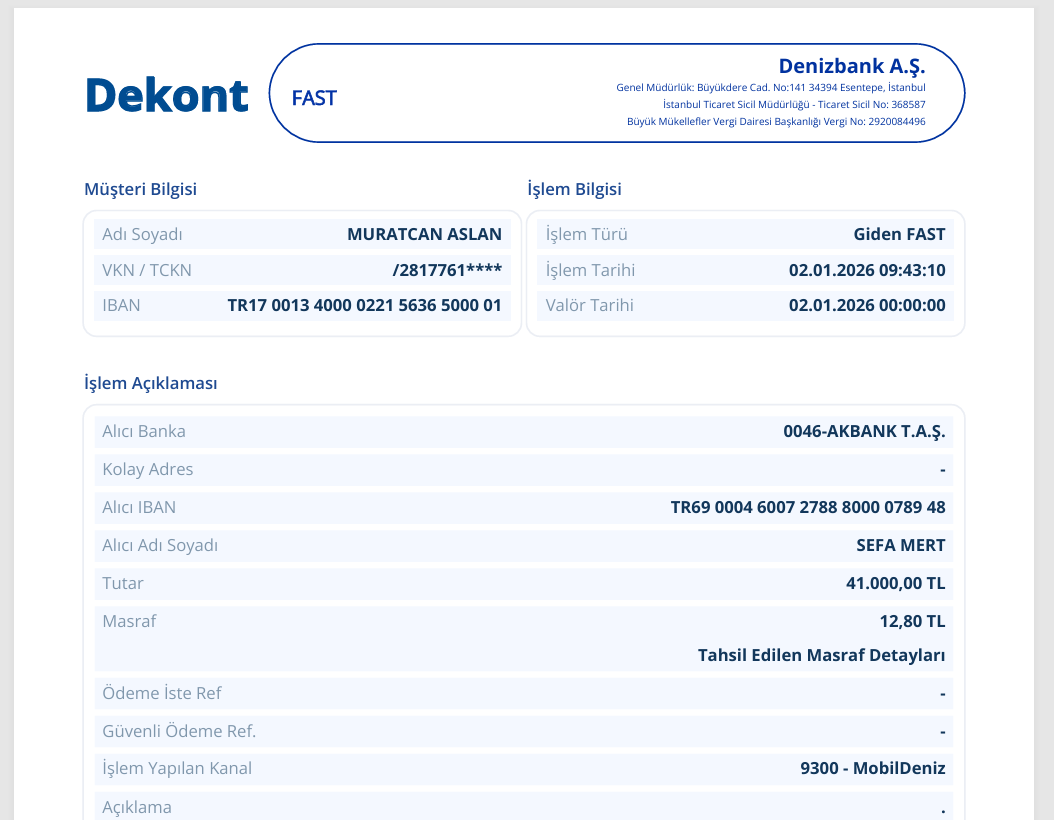This screenshot has width=1054, height=820.
Task: Click the İşlem Bilgisi section heading
Action: click(574, 189)
